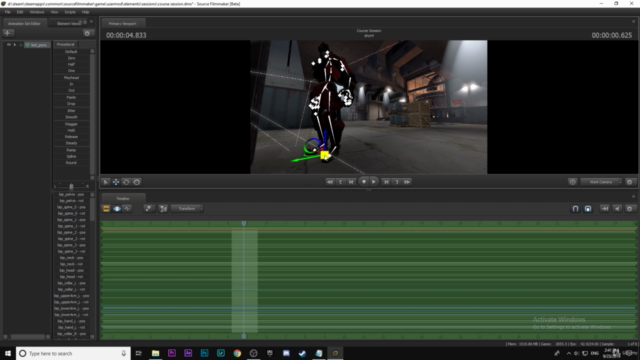Toggle the snap magnet in timeline

(x=575, y=209)
